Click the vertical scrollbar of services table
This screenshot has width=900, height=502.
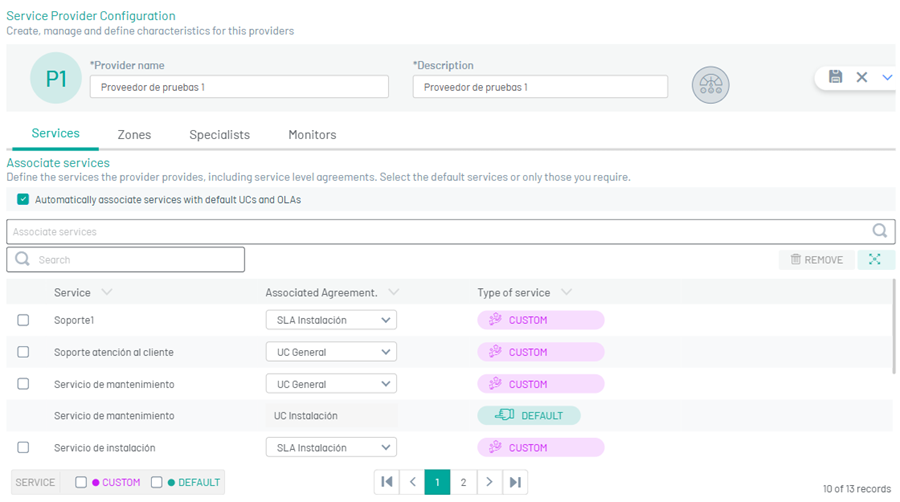coord(893,326)
